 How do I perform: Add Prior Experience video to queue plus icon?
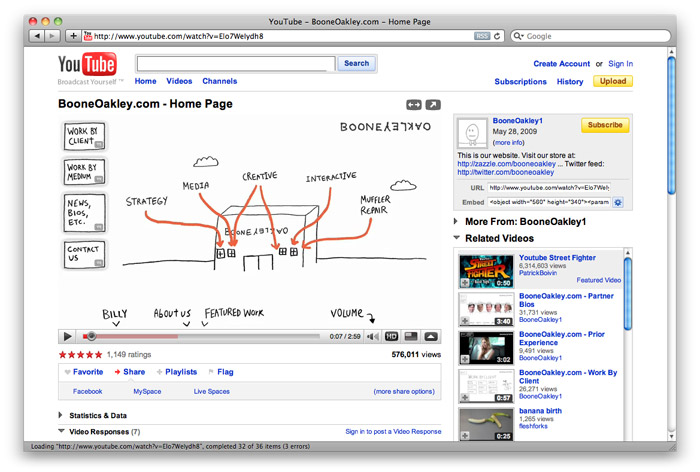[465, 359]
